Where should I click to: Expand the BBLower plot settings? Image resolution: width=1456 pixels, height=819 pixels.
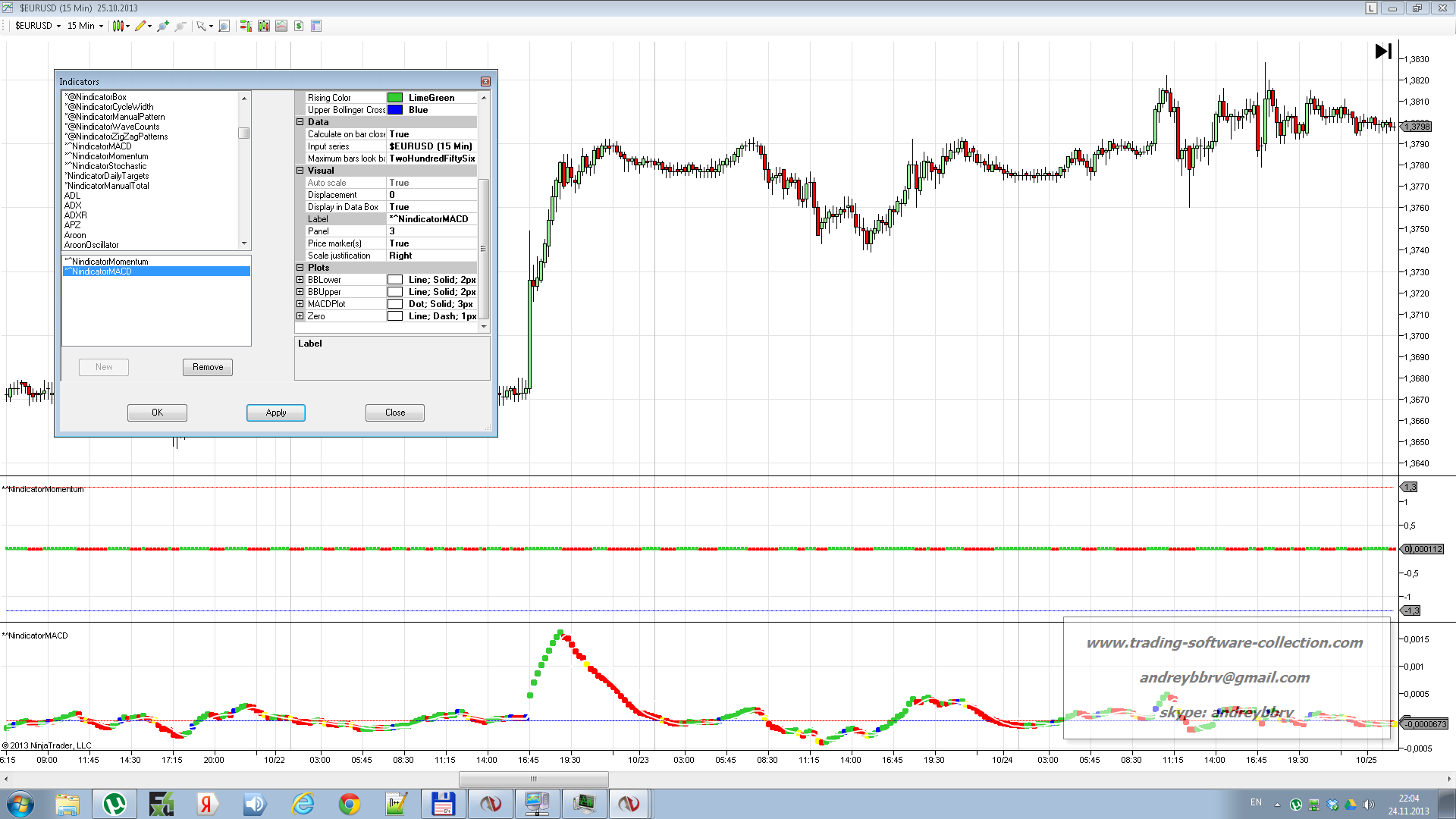tap(300, 280)
